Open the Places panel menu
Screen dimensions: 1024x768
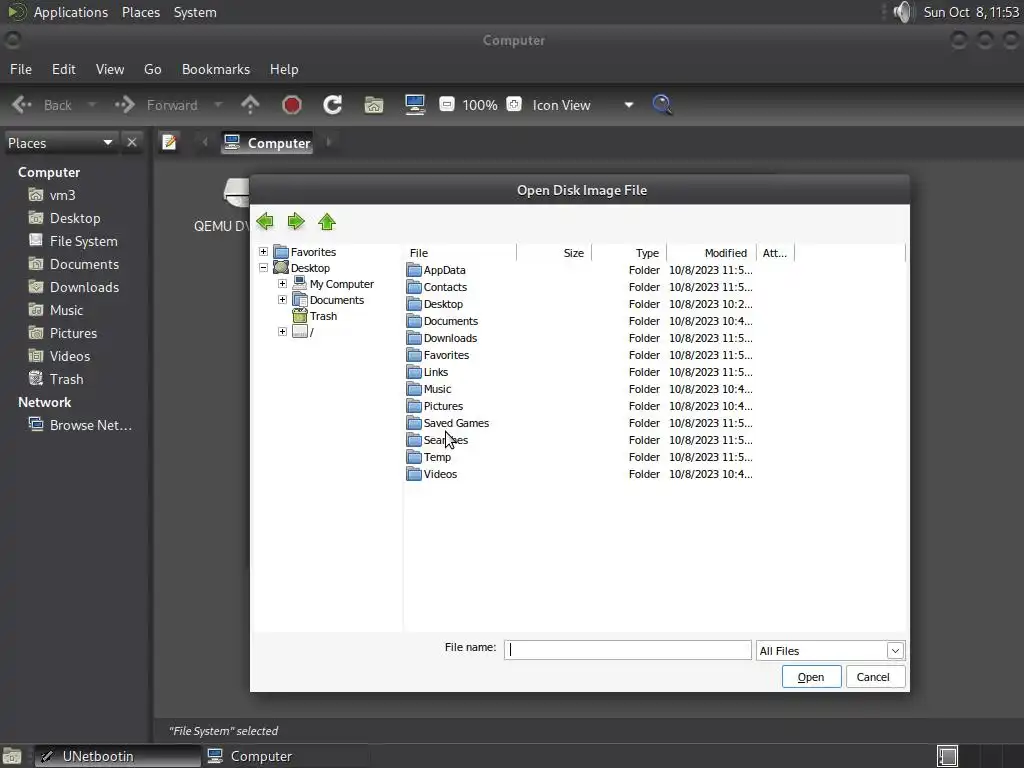click(141, 12)
